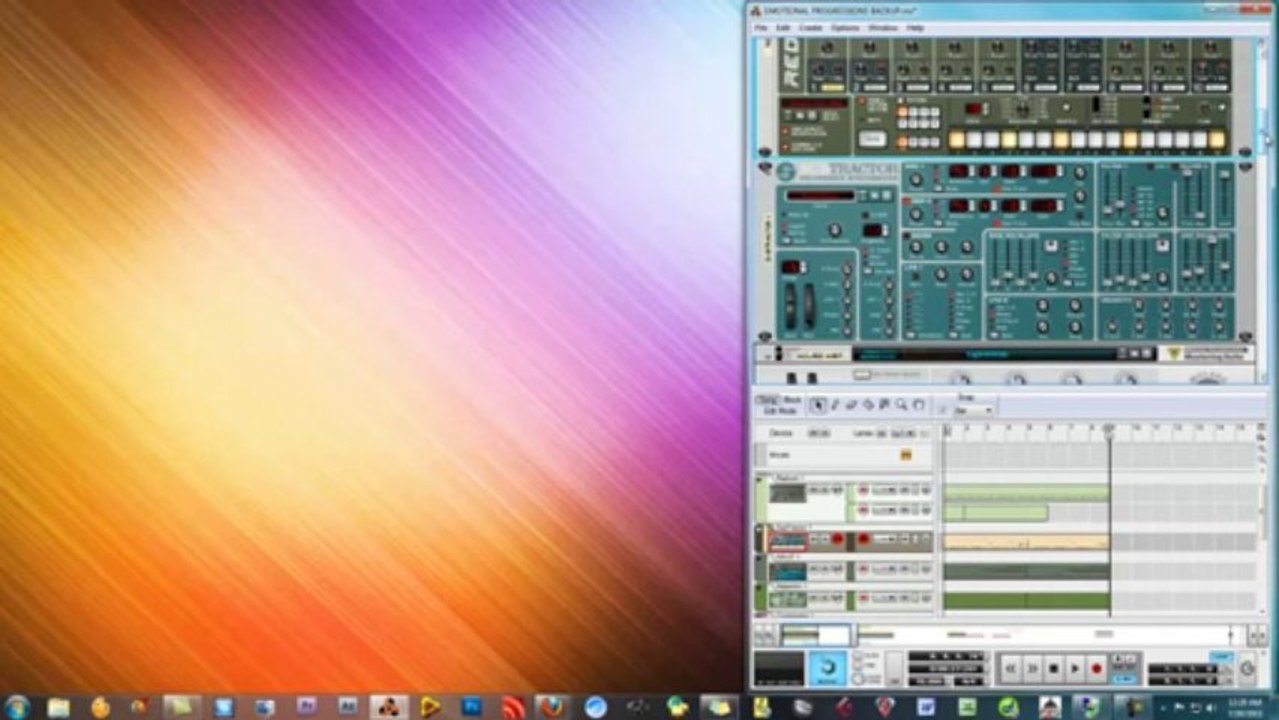This screenshot has width=1279, height=720.
Task: Toggle Redrum step 1 button
Action: (x=956, y=140)
